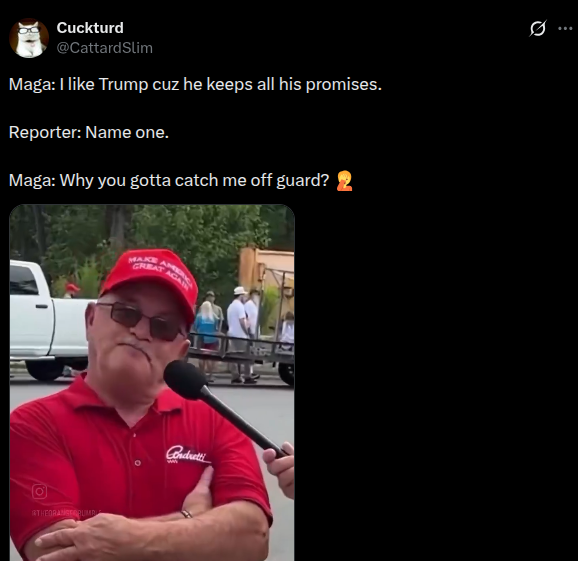Click the Instagram logo watermark on video
Image resolution: width=578 pixels, height=561 pixels.
pyautogui.click(x=39, y=491)
